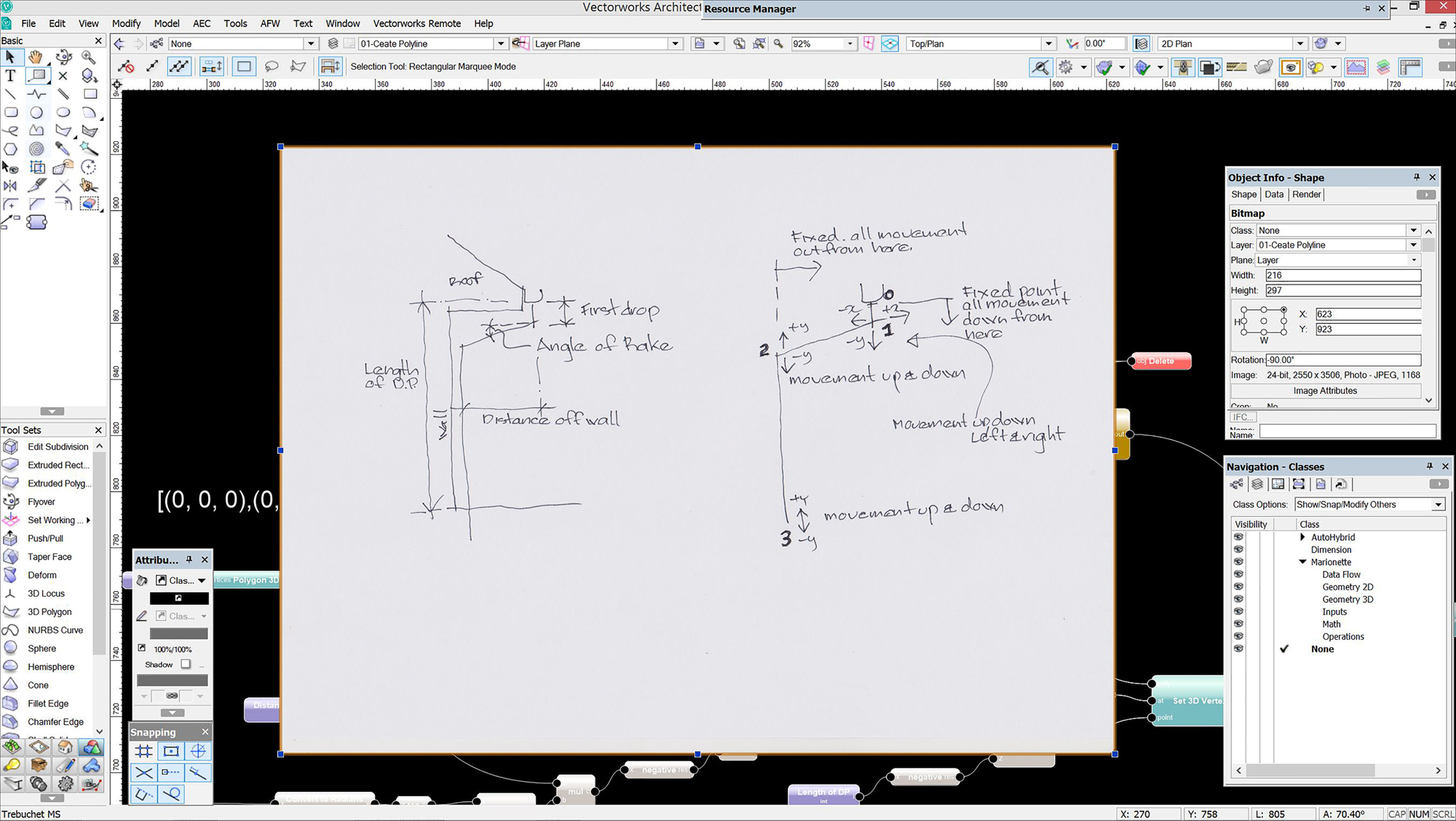The height and width of the screenshot is (821, 1456).
Task: Select the Circle tool
Action: [x=36, y=113]
